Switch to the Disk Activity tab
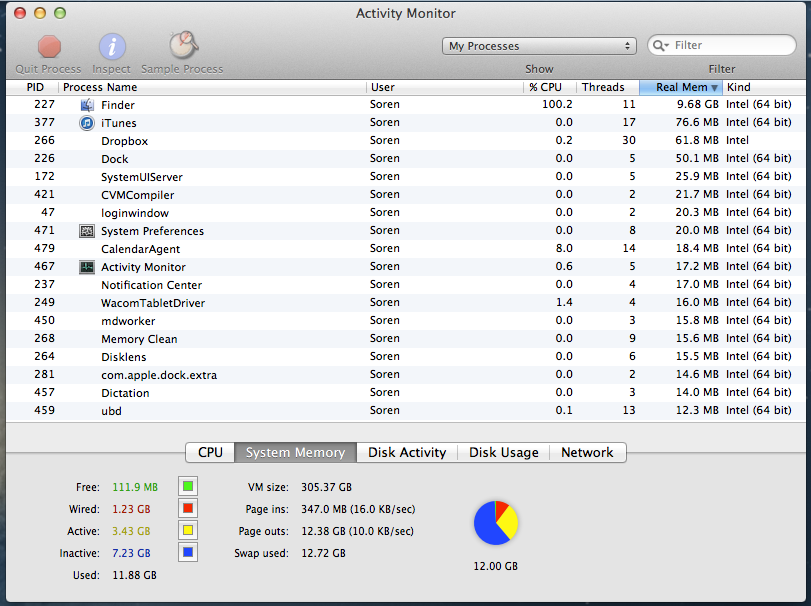Screen dimensions: 811x606 click(407, 452)
